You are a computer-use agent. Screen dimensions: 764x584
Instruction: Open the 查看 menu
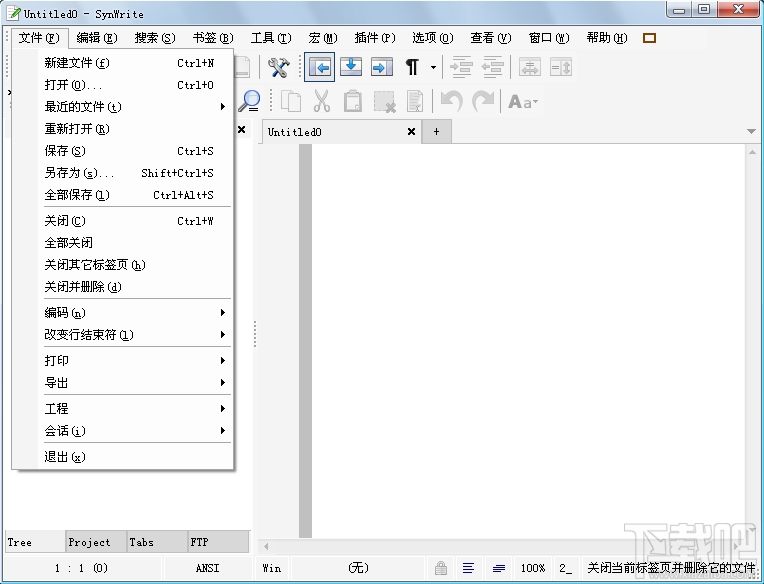point(491,38)
